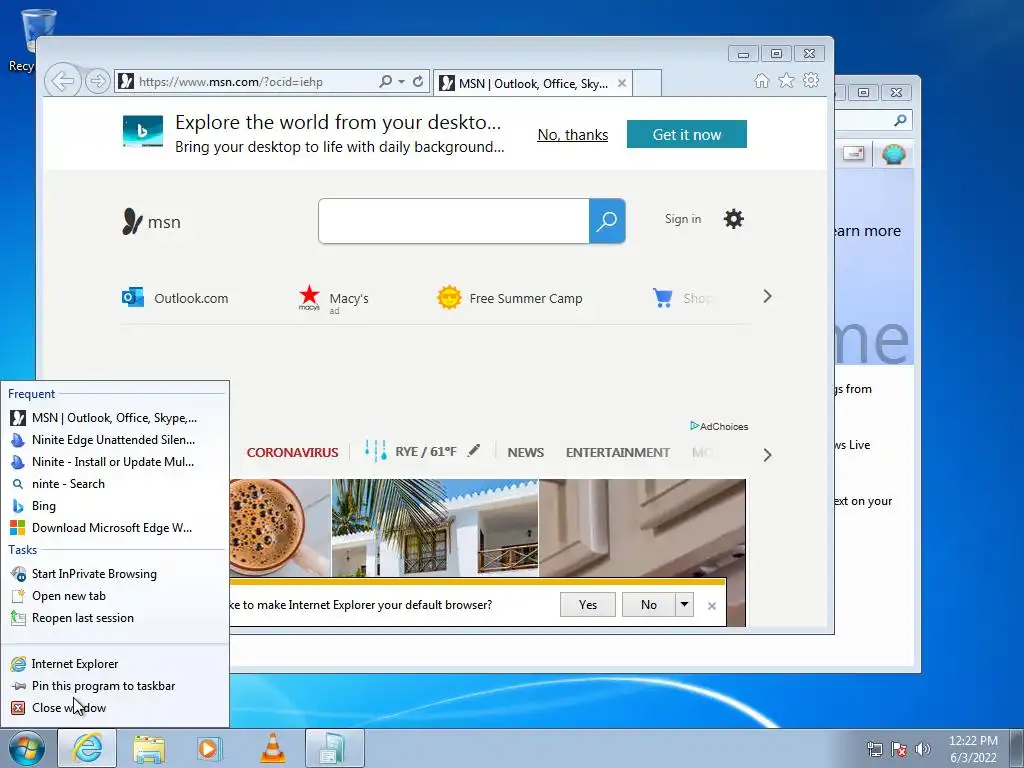Click the shopping cart icon
Screen dimensions: 1024x768
(662, 298)
